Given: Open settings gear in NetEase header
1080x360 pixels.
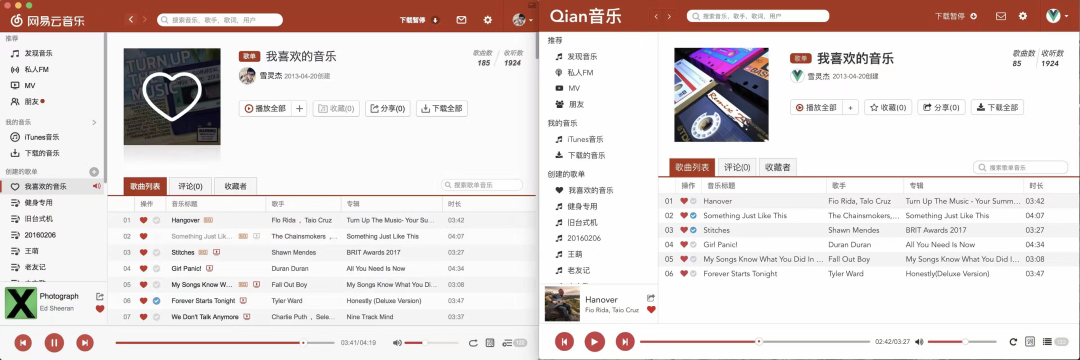Looking at the screenshot, I should click(488, 20).
